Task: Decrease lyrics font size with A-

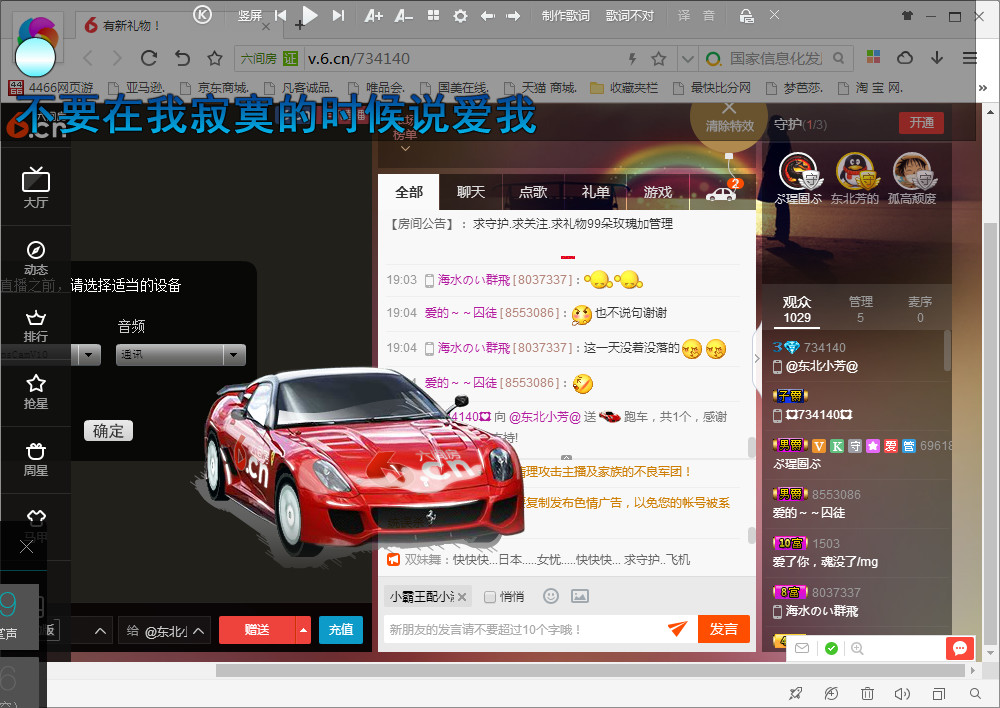Action: click(404, 16)
